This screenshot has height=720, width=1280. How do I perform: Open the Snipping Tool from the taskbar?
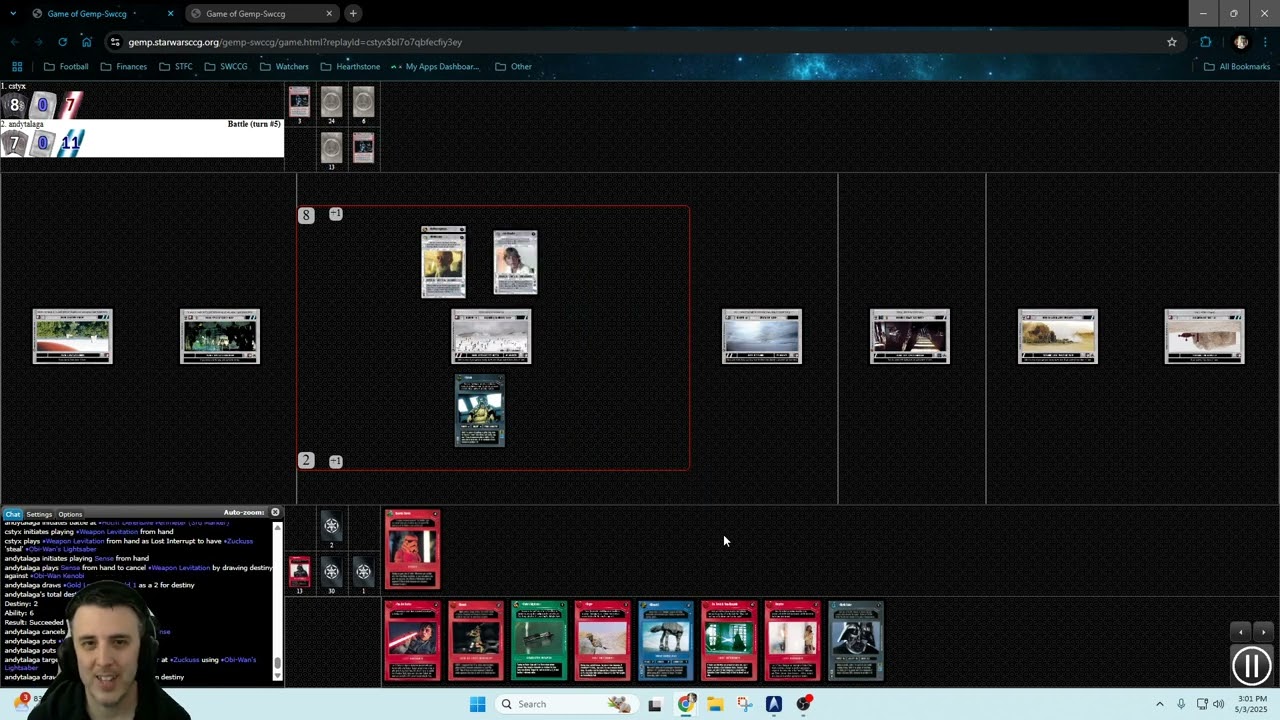[745, 704]
